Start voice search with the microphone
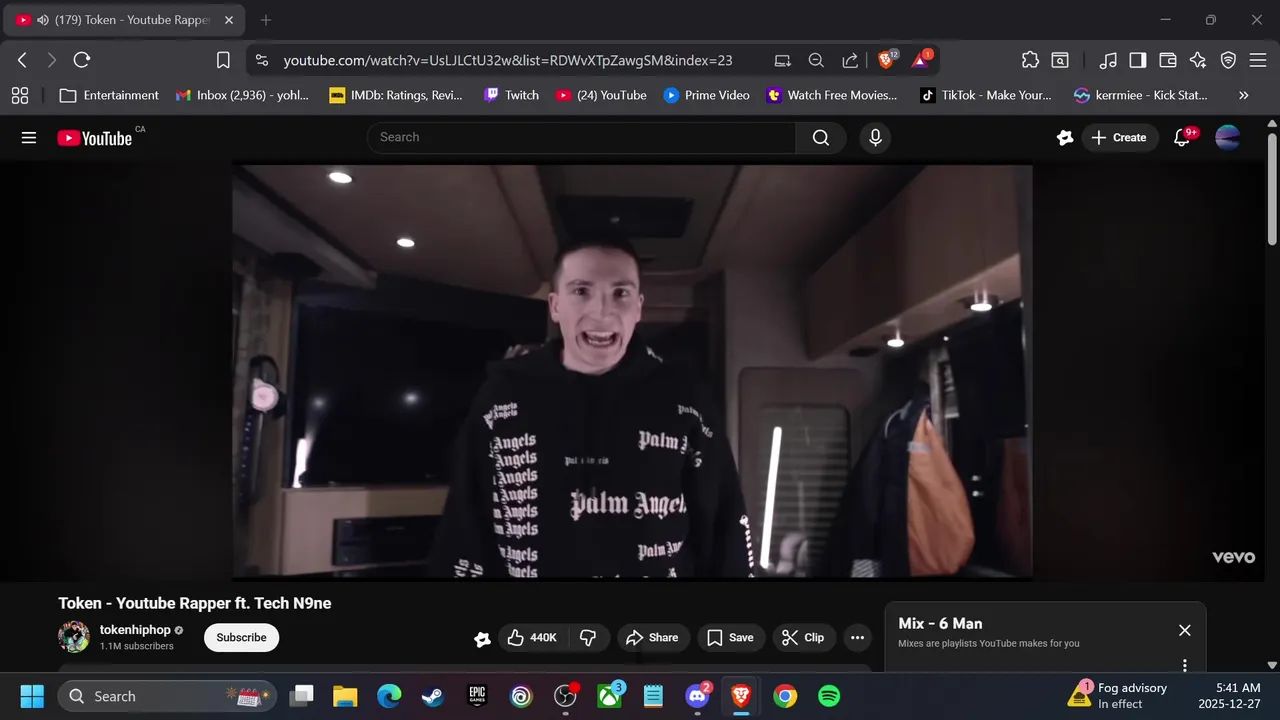 pos(875,138)
